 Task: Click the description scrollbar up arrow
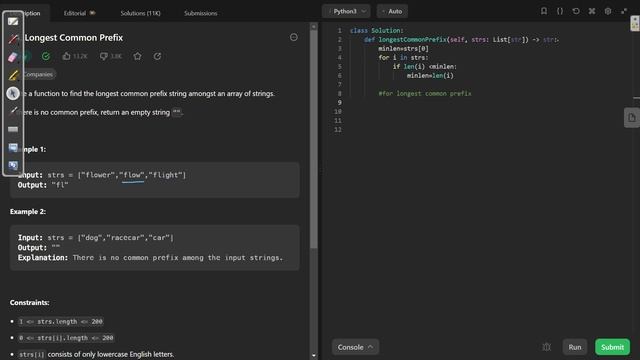[313, 27]
